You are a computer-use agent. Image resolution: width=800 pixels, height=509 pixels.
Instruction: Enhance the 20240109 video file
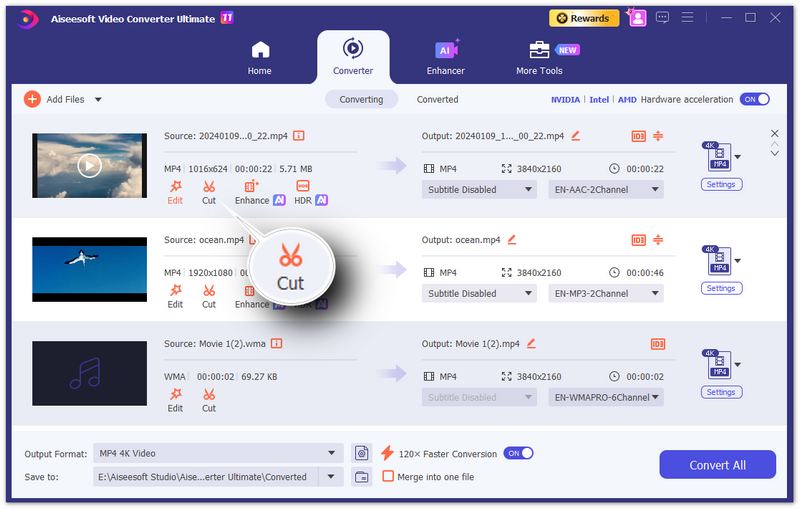(259, 192)
